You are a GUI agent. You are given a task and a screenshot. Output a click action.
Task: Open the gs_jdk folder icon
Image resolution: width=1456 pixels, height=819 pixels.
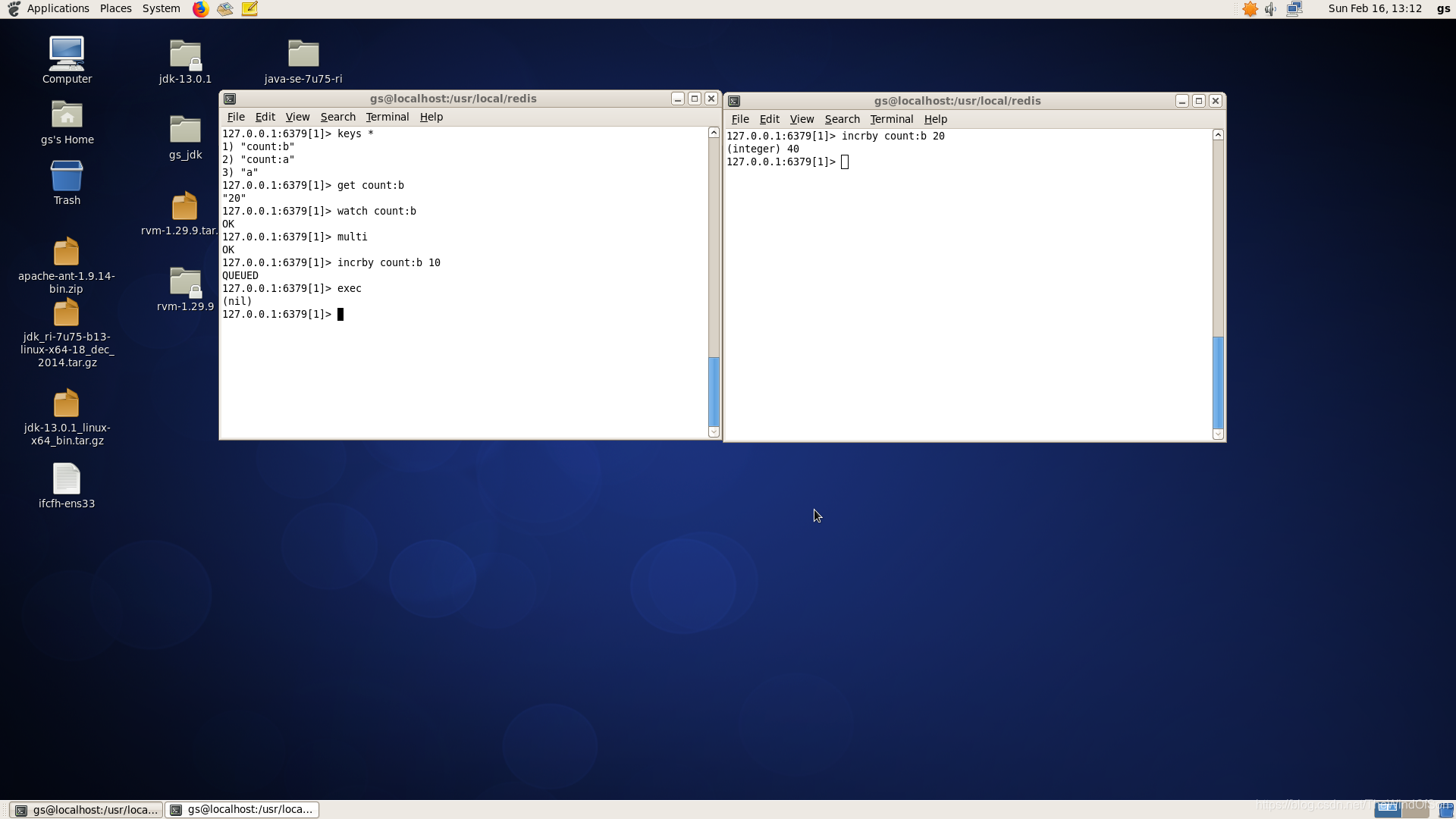(x=185, y=130)
